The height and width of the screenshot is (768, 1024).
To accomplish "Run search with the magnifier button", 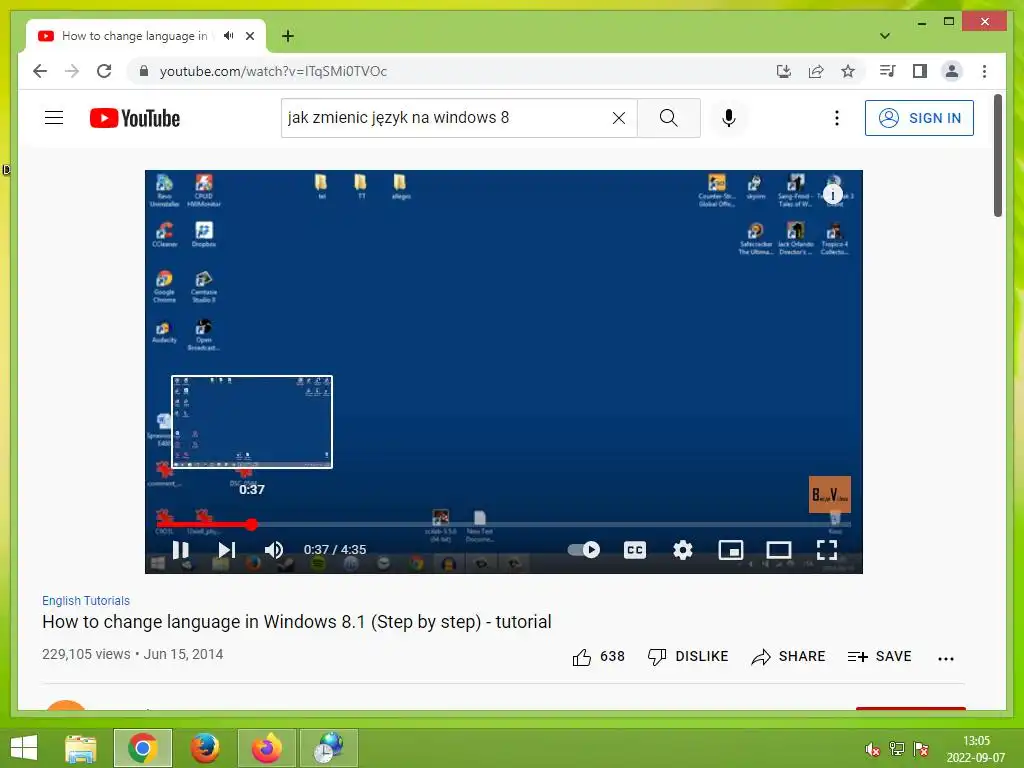I will point(669,118).
